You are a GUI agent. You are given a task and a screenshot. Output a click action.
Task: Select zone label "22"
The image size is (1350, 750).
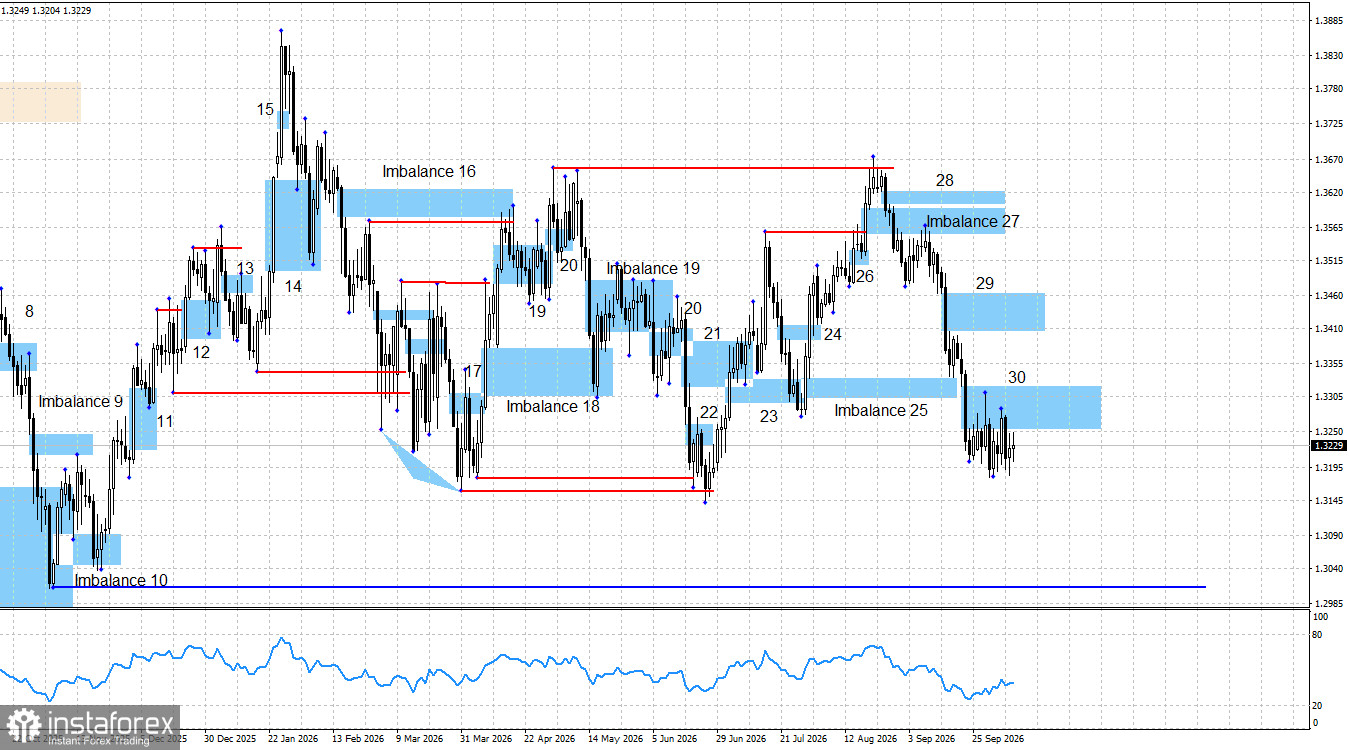tap(709, 412)
